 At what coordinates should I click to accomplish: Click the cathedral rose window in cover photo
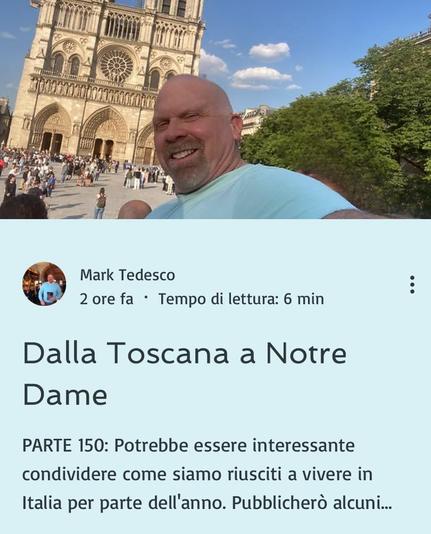[x=116, y=65]
